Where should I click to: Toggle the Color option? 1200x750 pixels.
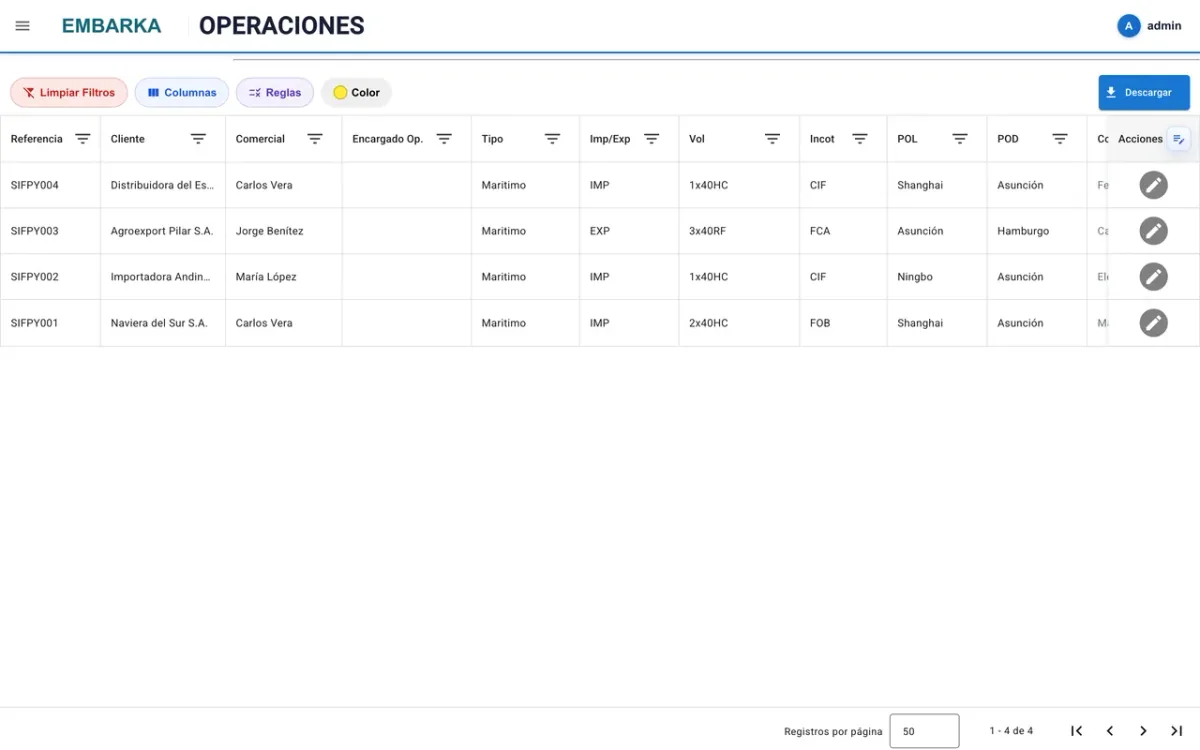point(356,93)
